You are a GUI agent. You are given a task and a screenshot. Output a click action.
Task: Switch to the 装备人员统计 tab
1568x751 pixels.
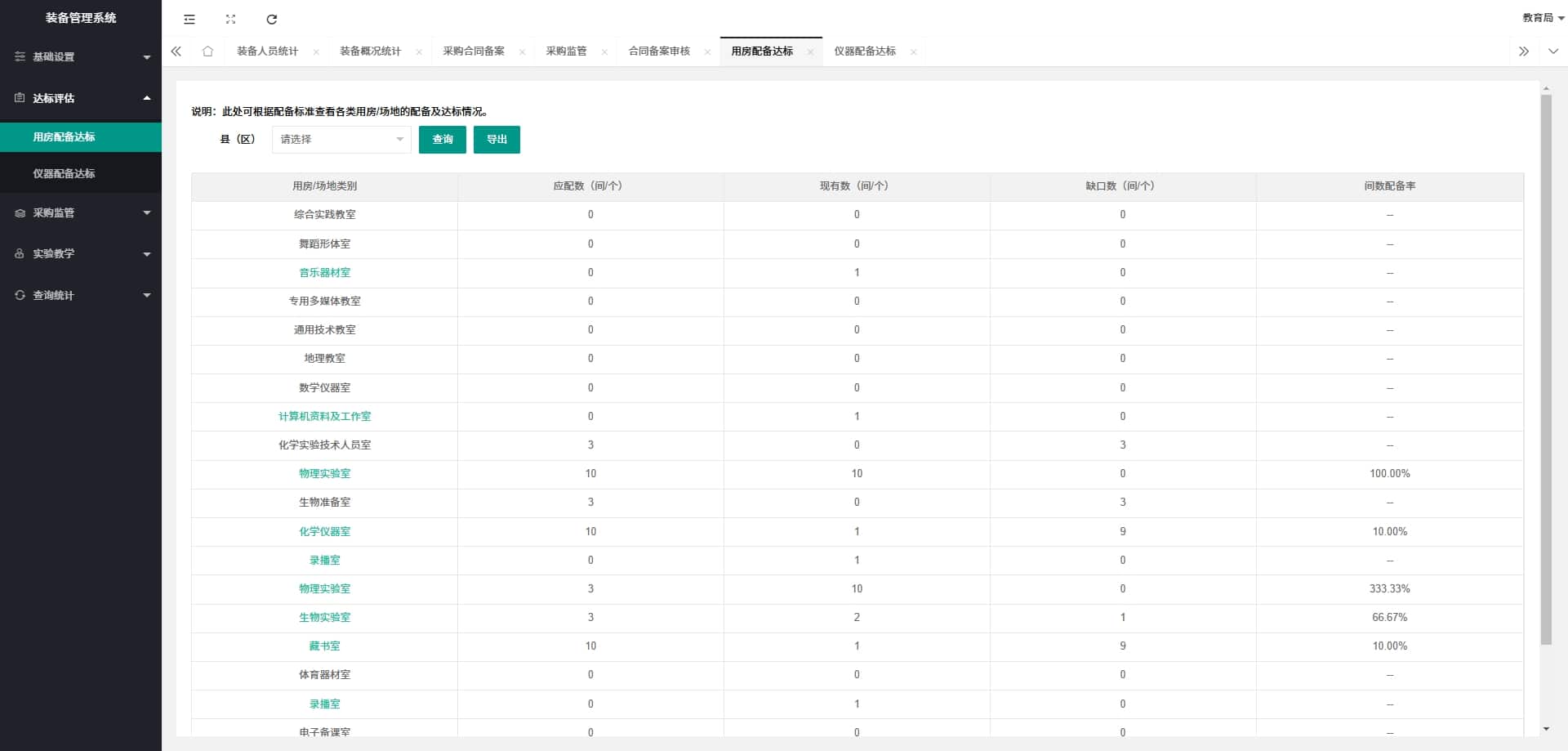click(x=267, y=51)
